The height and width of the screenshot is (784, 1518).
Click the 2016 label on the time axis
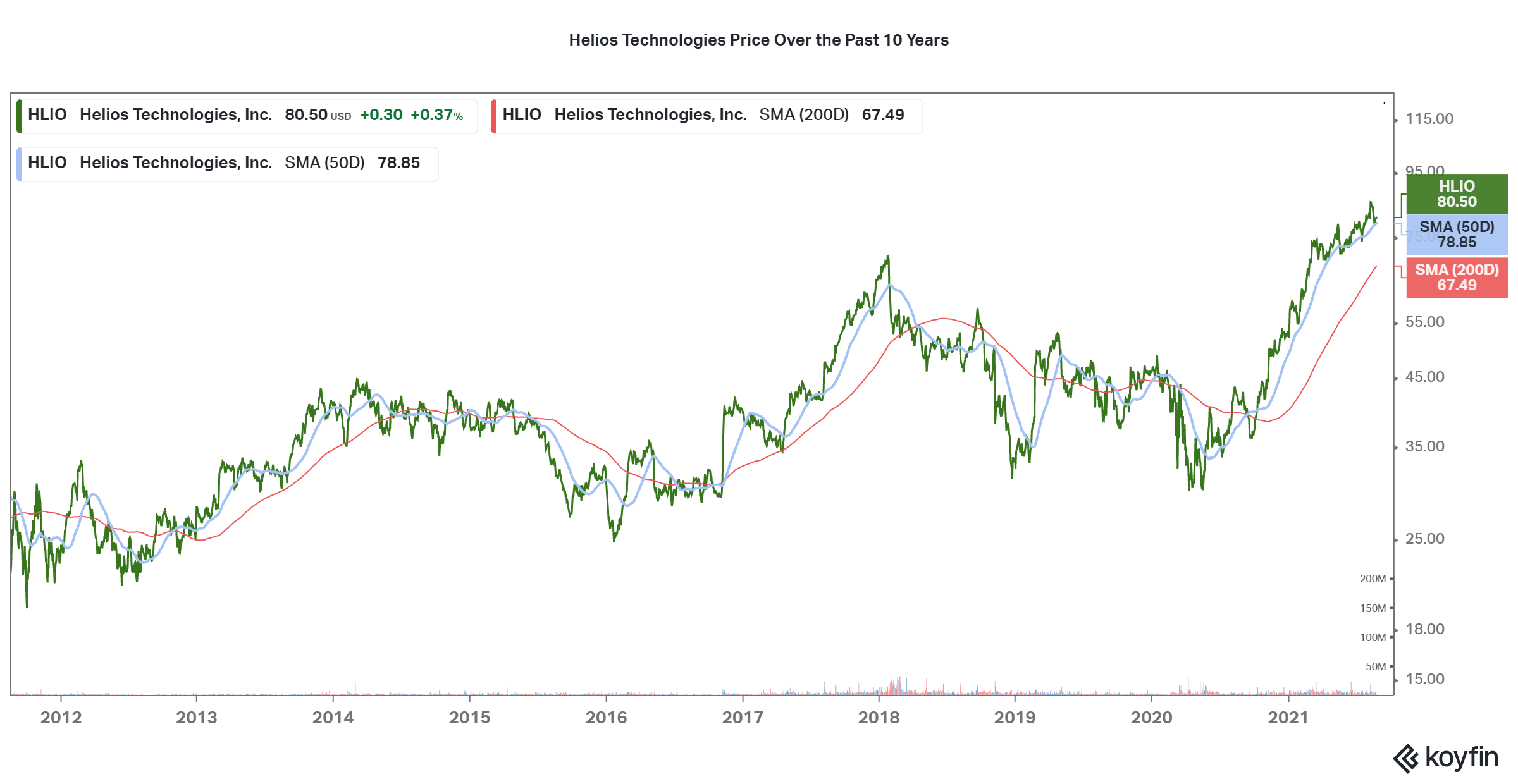coord(606,718)
